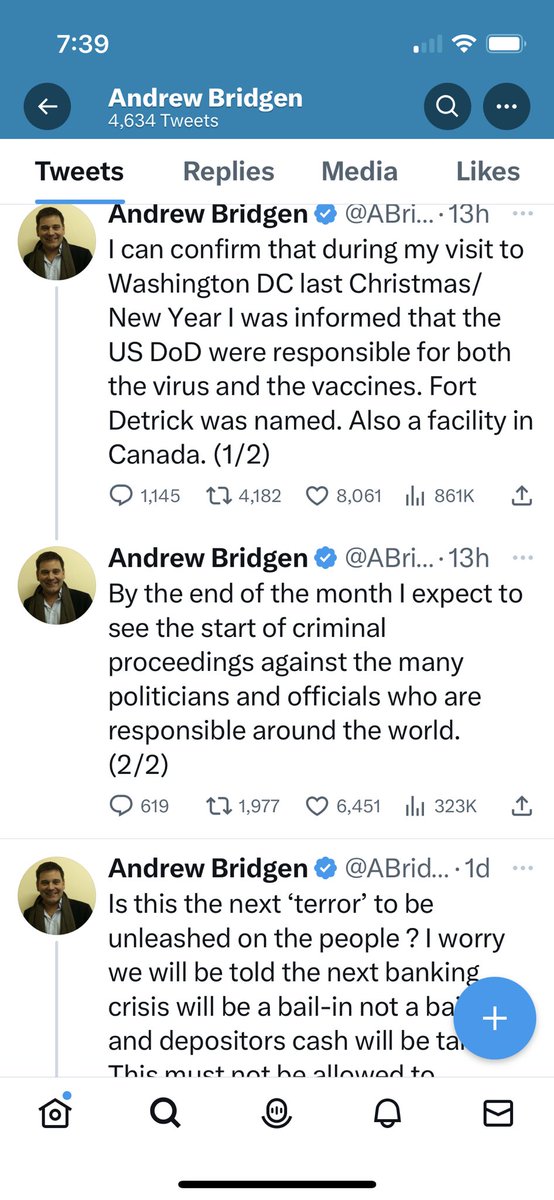Tap the back arrow button
The width and height of the screenshot is (554, 1200).
[48, 106]
